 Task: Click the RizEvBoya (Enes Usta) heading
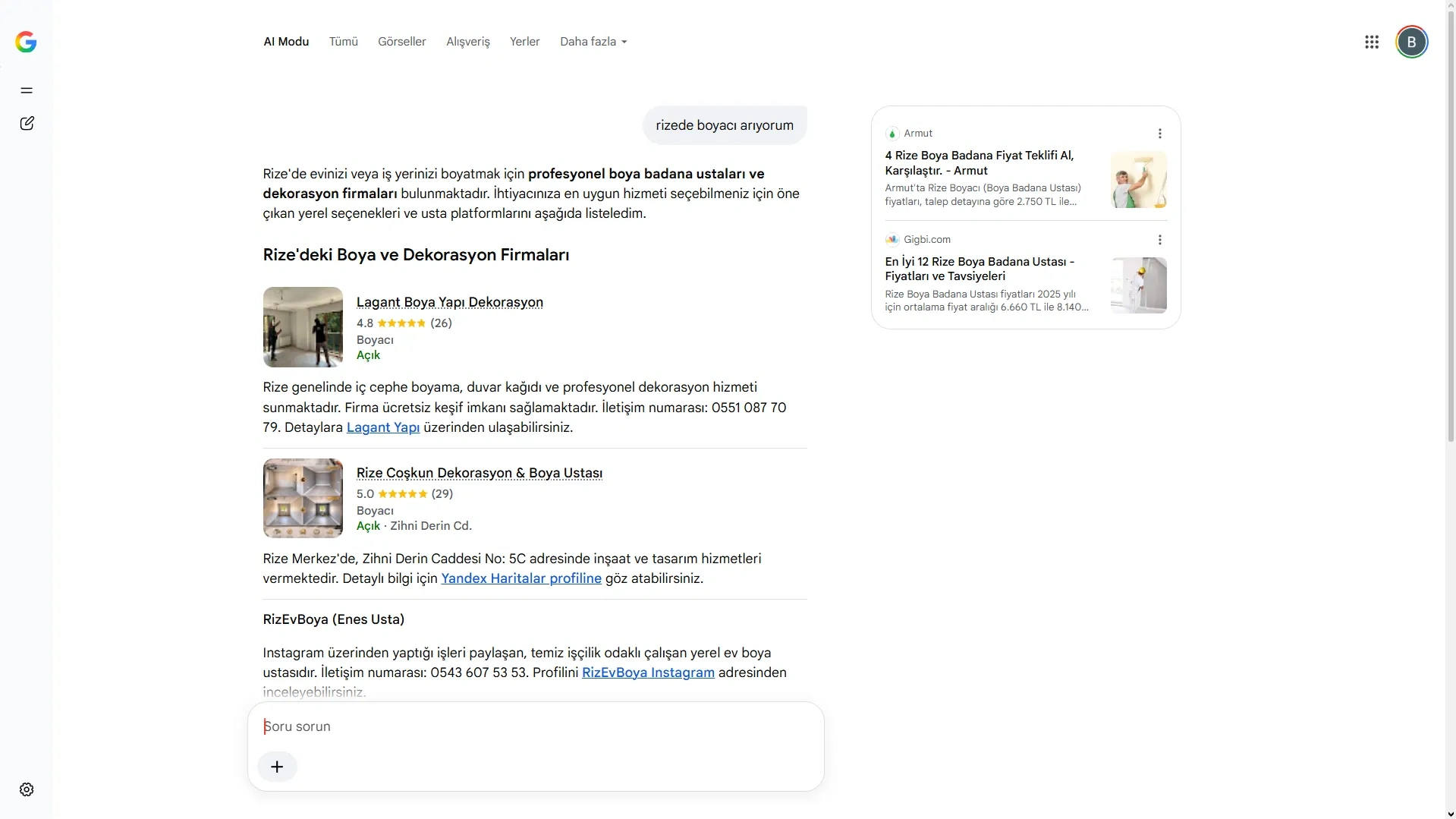point(334,619)
